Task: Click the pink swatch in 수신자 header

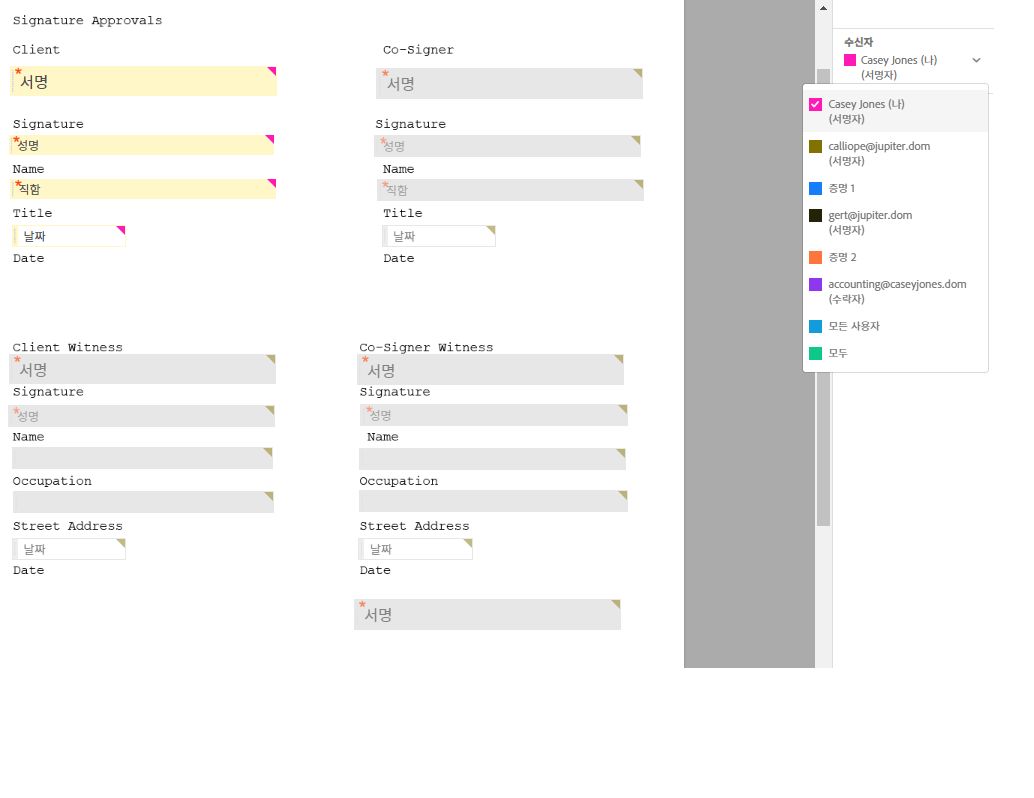Action: click(850, 60)
